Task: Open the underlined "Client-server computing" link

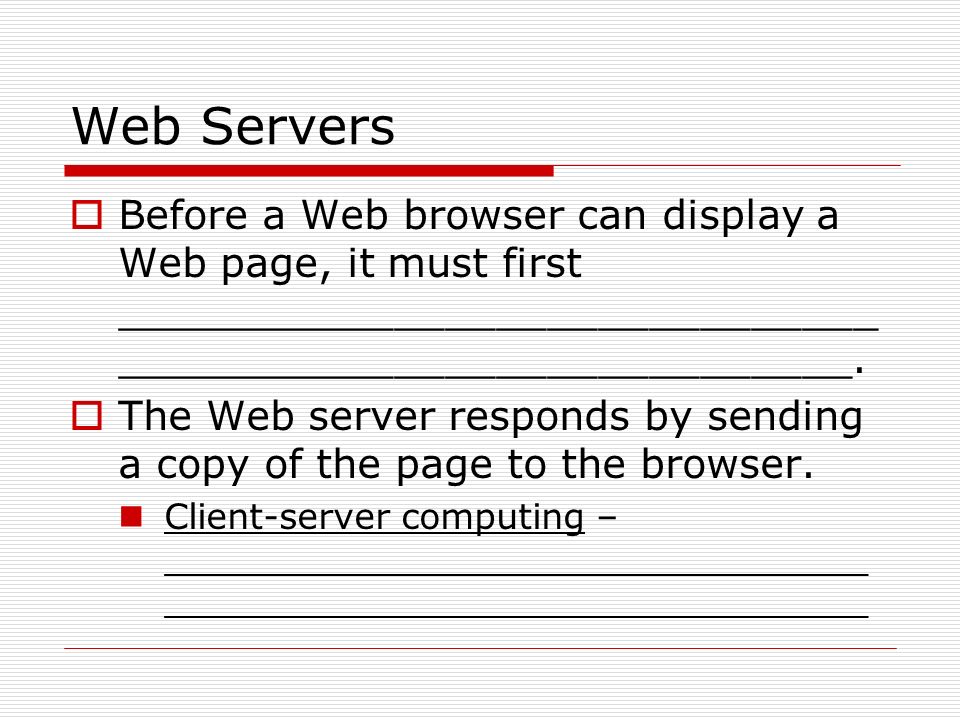Action: pyautogui.click(x=374, y=518)
